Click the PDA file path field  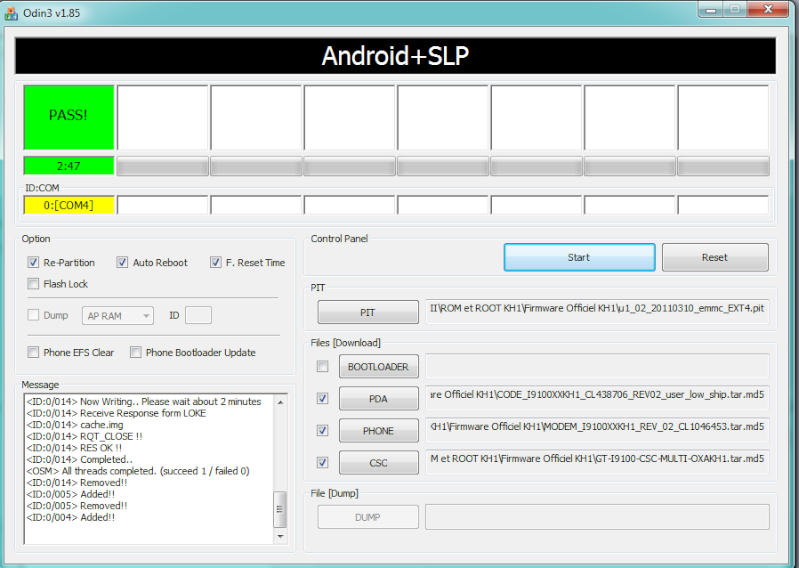click(597, 398)
